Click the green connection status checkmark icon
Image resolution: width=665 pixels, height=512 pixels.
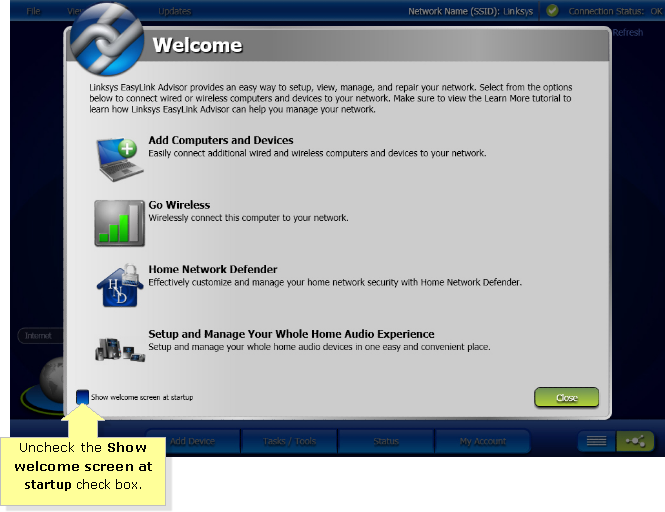click(552, 11)
